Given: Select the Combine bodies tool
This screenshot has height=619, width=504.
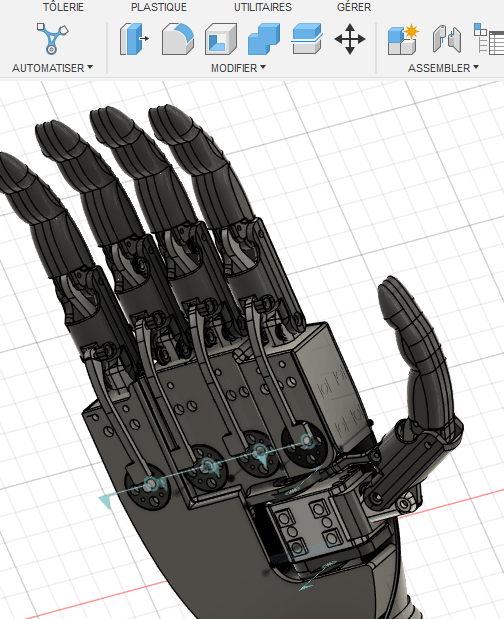Looking at the screenshot, I should click(x=264, y=39).
